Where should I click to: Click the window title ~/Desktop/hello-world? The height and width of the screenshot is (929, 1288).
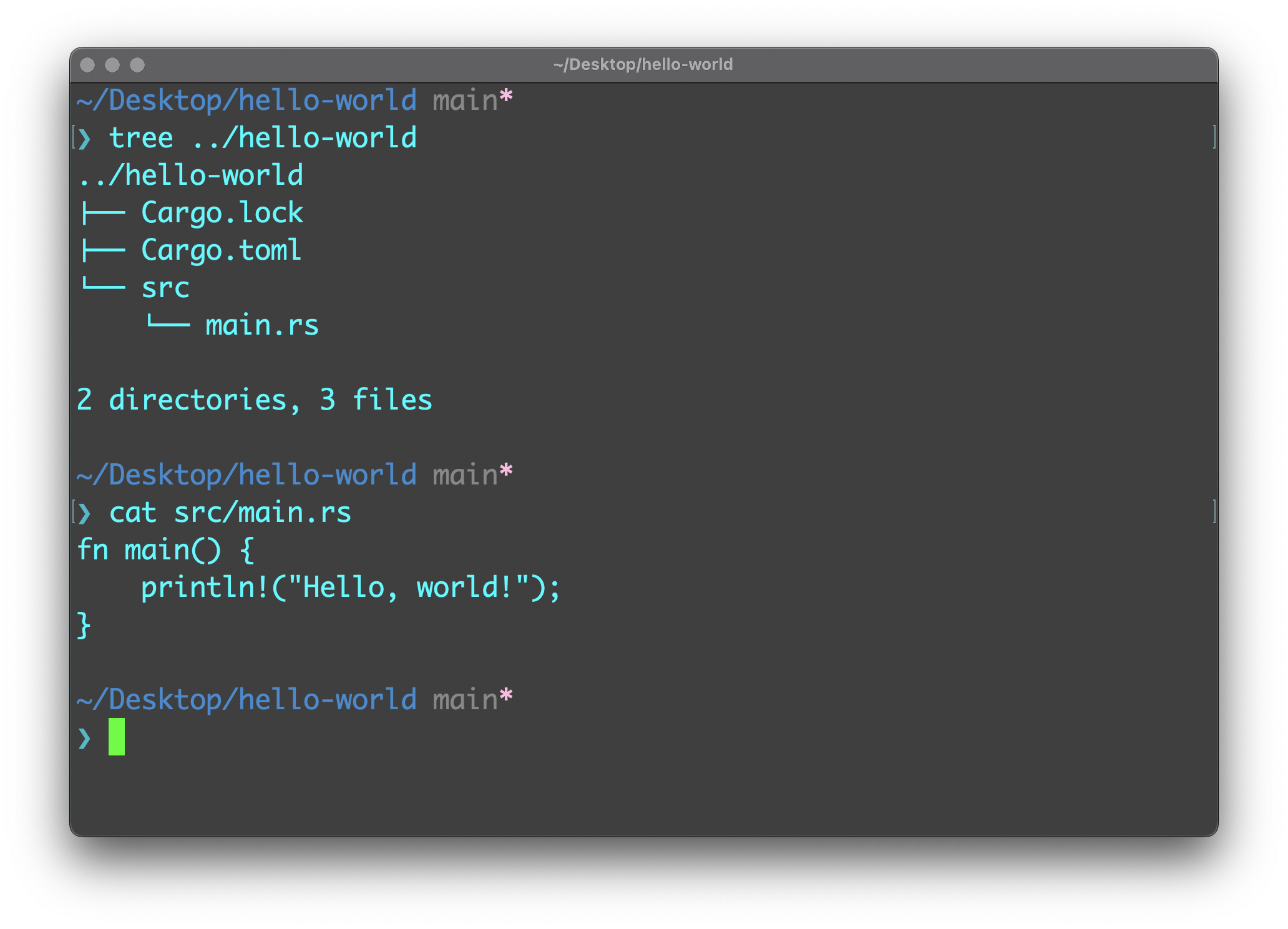click(x=643, y=65)
